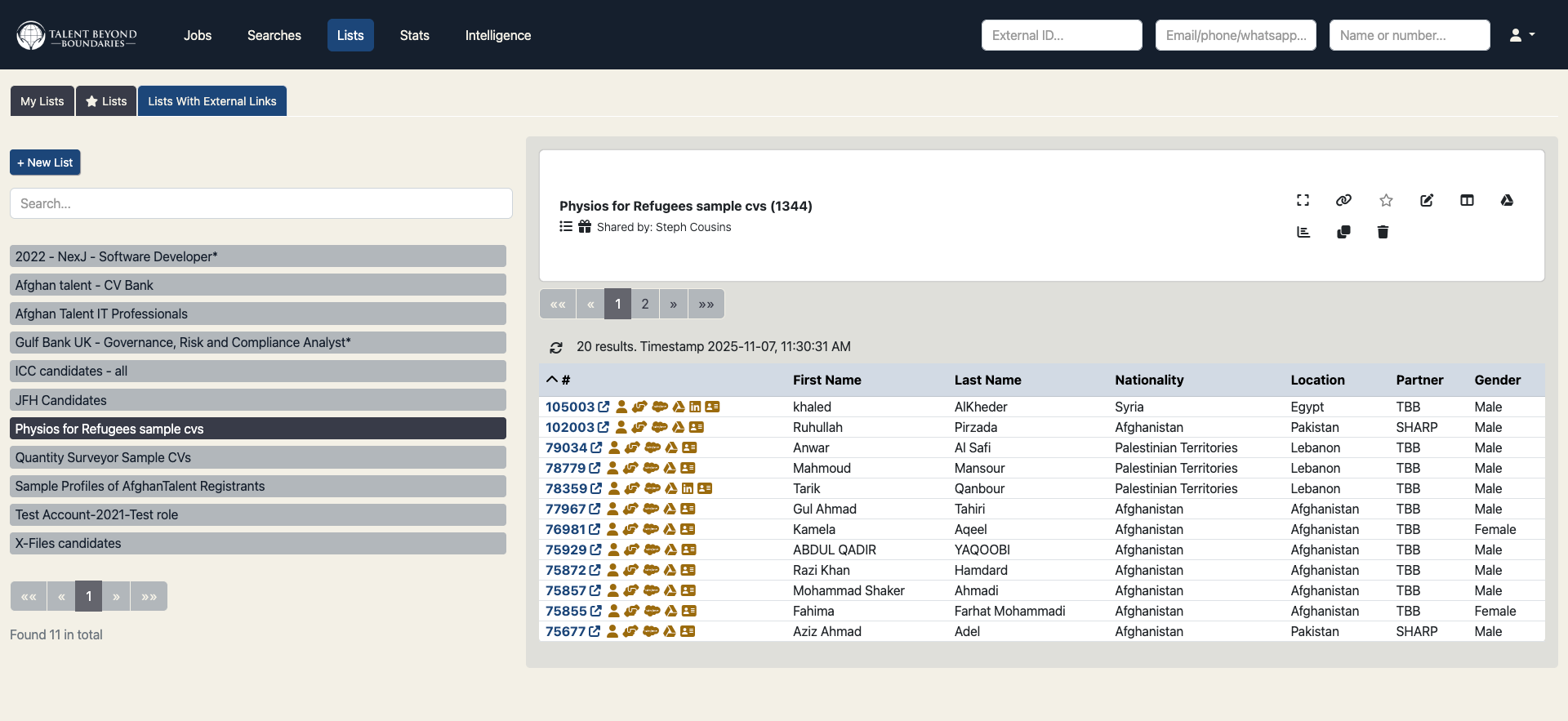Refresh results icon beside timestamp

556,347
